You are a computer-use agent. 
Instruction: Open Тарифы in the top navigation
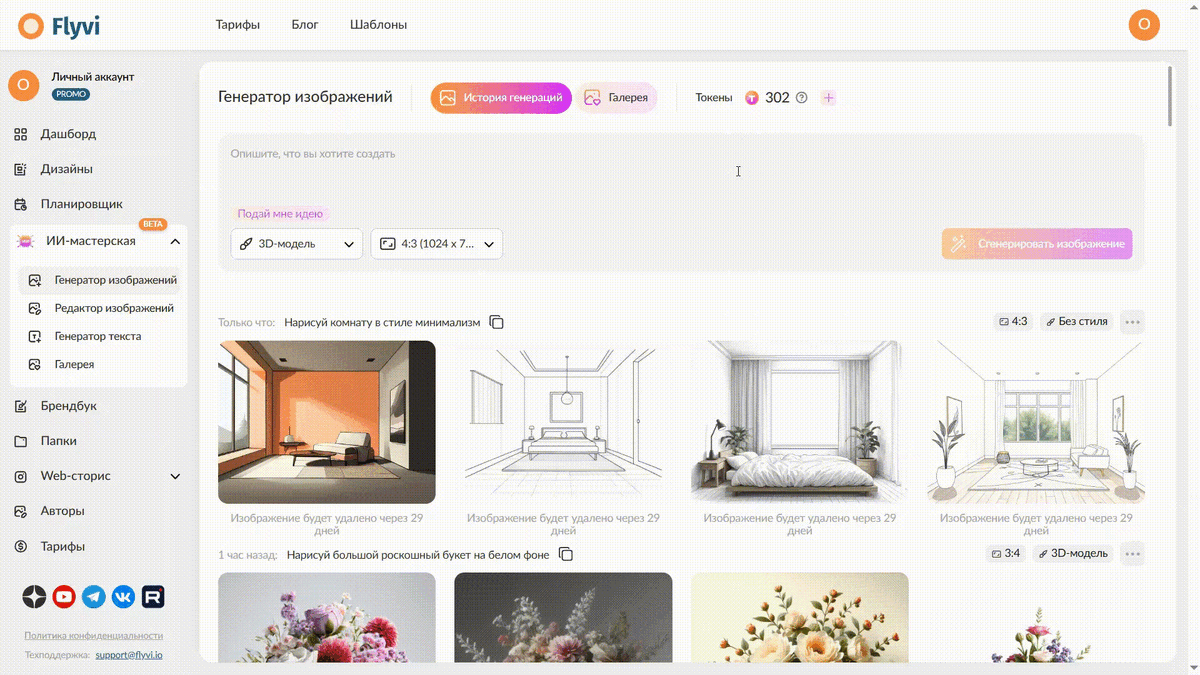tap(238, 25)
